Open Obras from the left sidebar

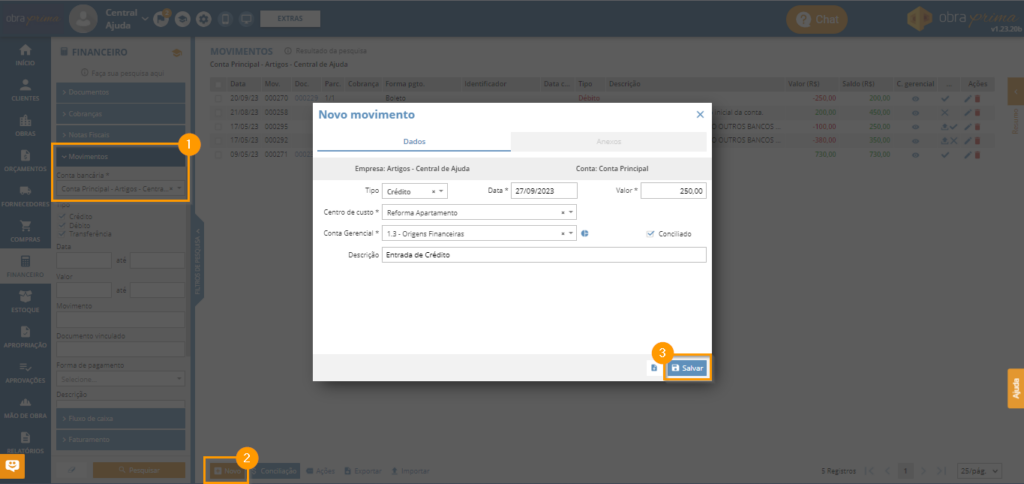25,125
